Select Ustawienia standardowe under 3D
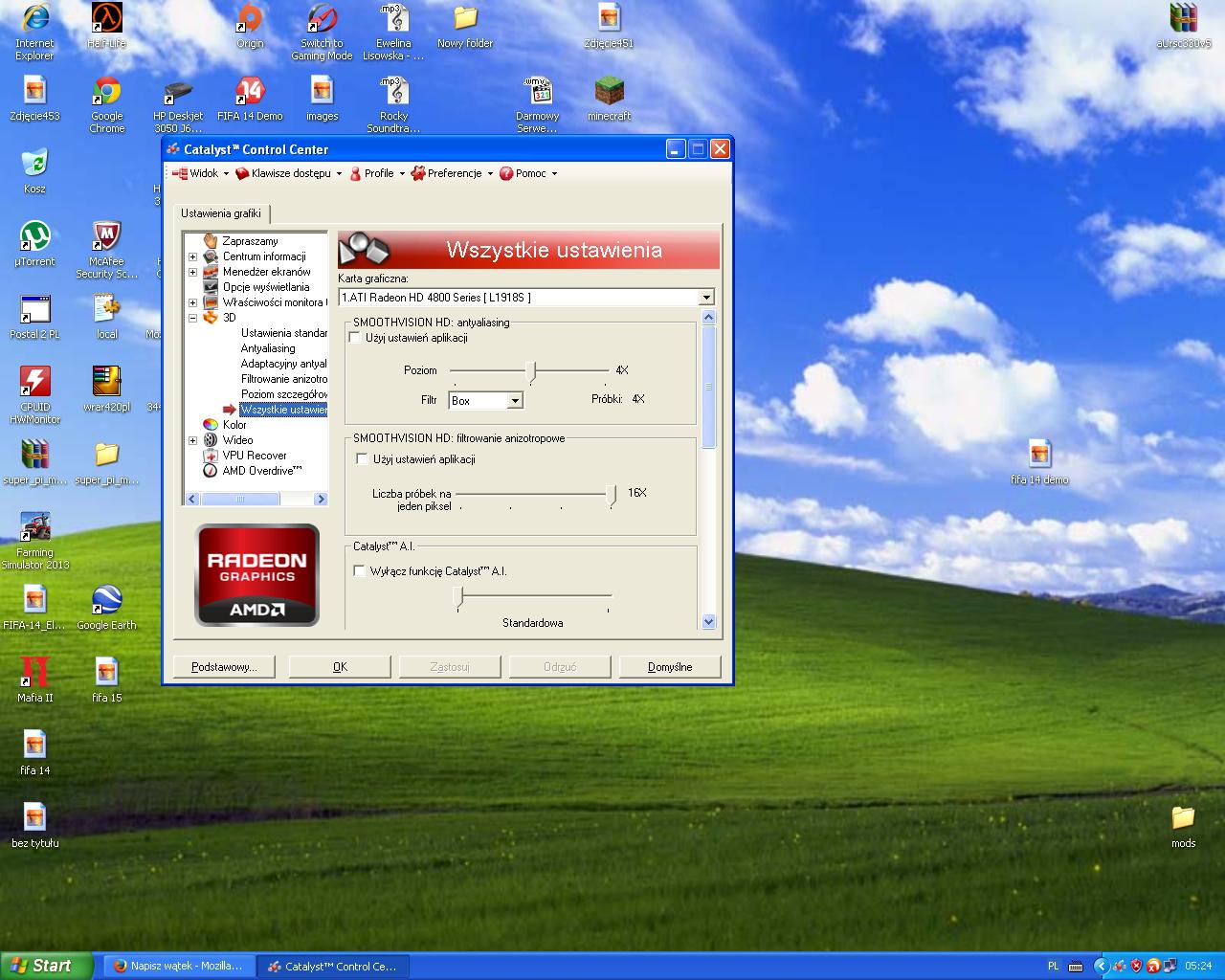The width and height of the screenshot is (1225, 980). coord(283,333)
